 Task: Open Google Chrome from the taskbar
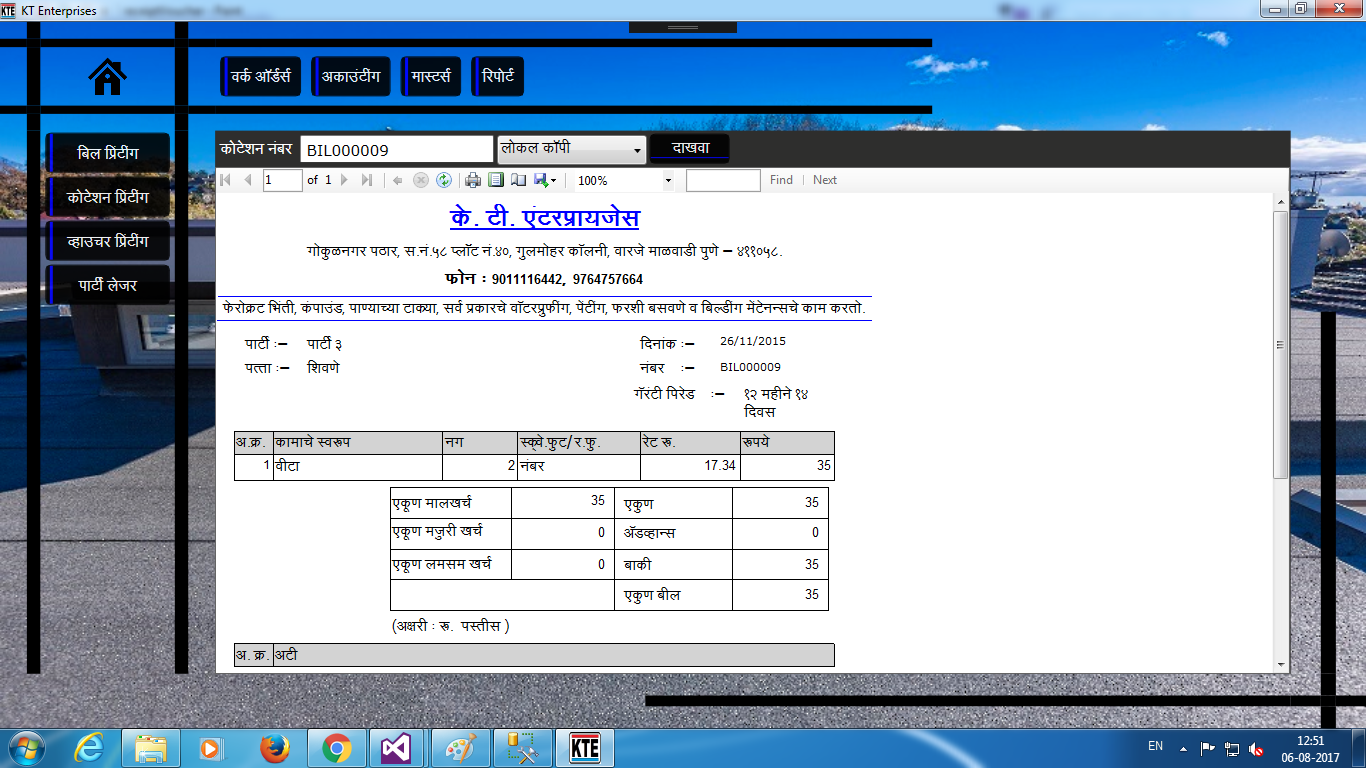pos(336,748)
